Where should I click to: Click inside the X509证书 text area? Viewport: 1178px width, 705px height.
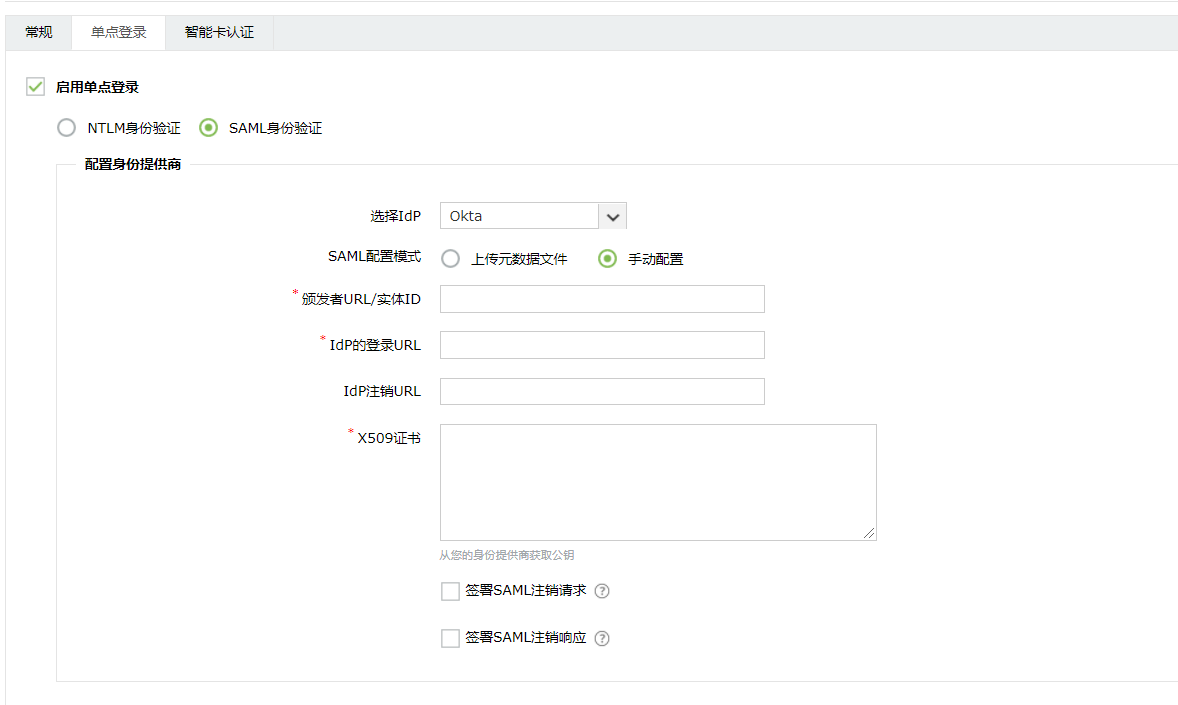tap(658, 480)
